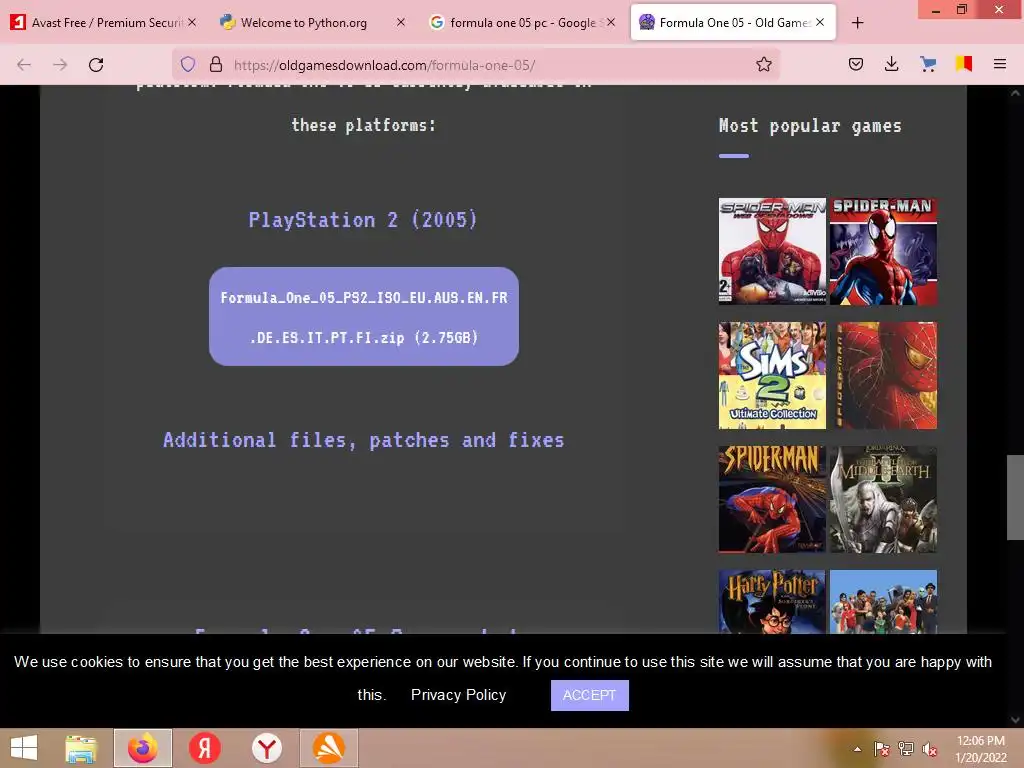This screenshot has height=768, width=1024.
Task: Click the muted volume tray icon
Action: click(930, 749)
